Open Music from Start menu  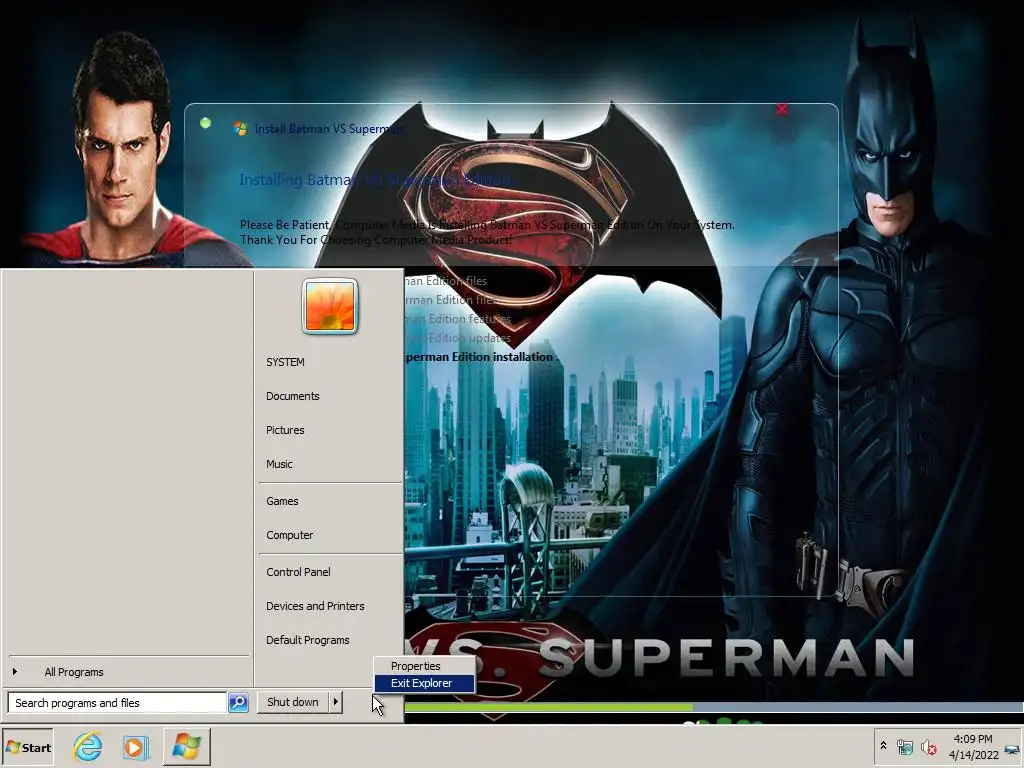(x=280, y=464)
